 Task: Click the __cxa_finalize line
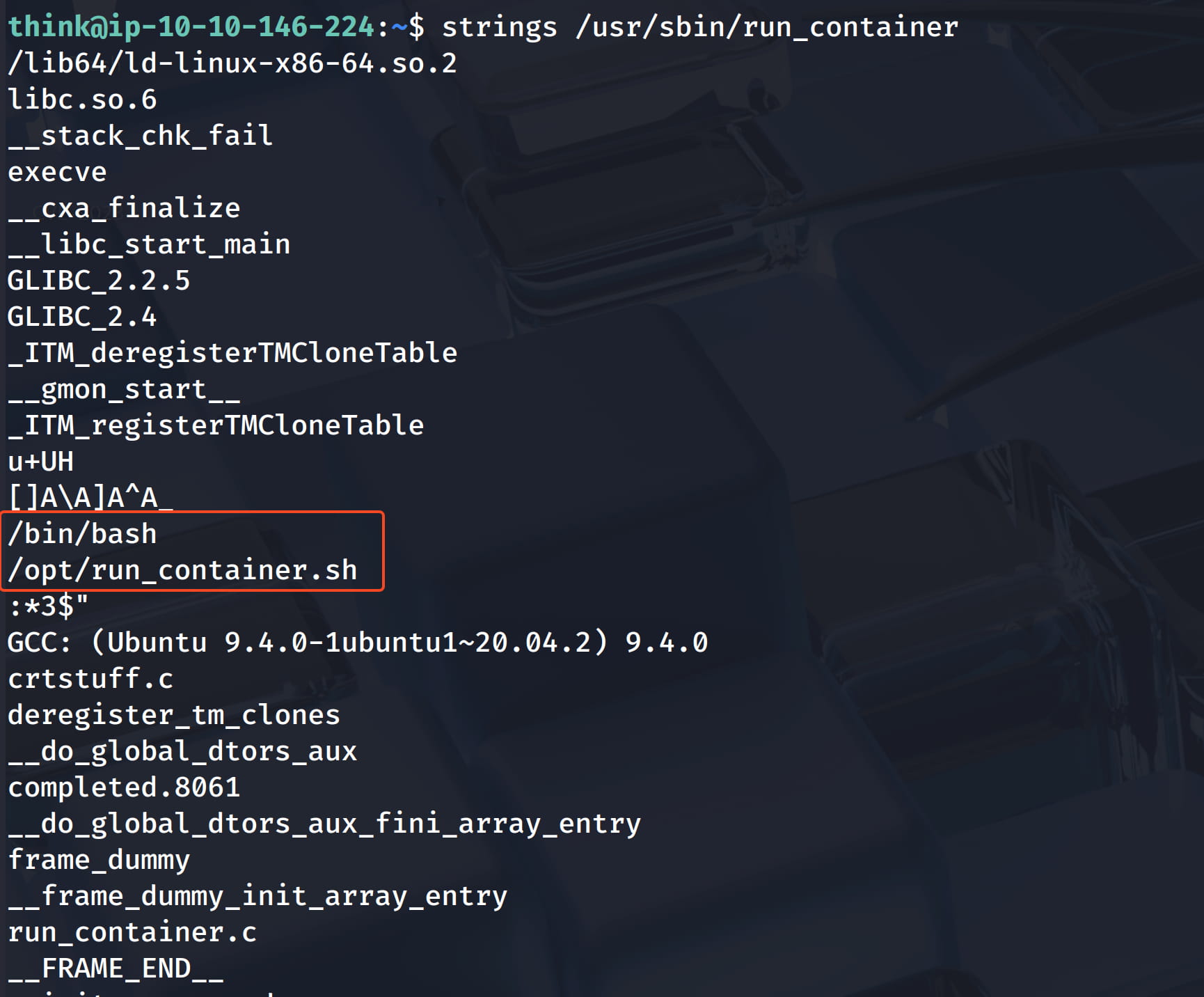click(124, 208)
